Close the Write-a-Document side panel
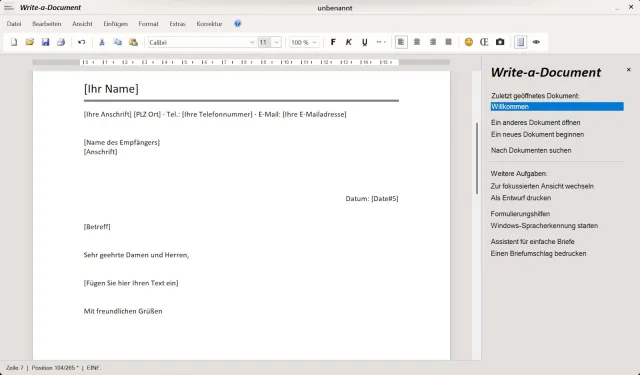Viewport: 640px width, 375px height. tap(629, 70)
